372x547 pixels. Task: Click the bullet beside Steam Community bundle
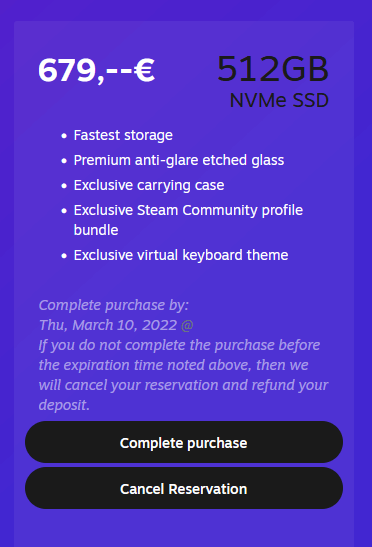click(64, 211)
